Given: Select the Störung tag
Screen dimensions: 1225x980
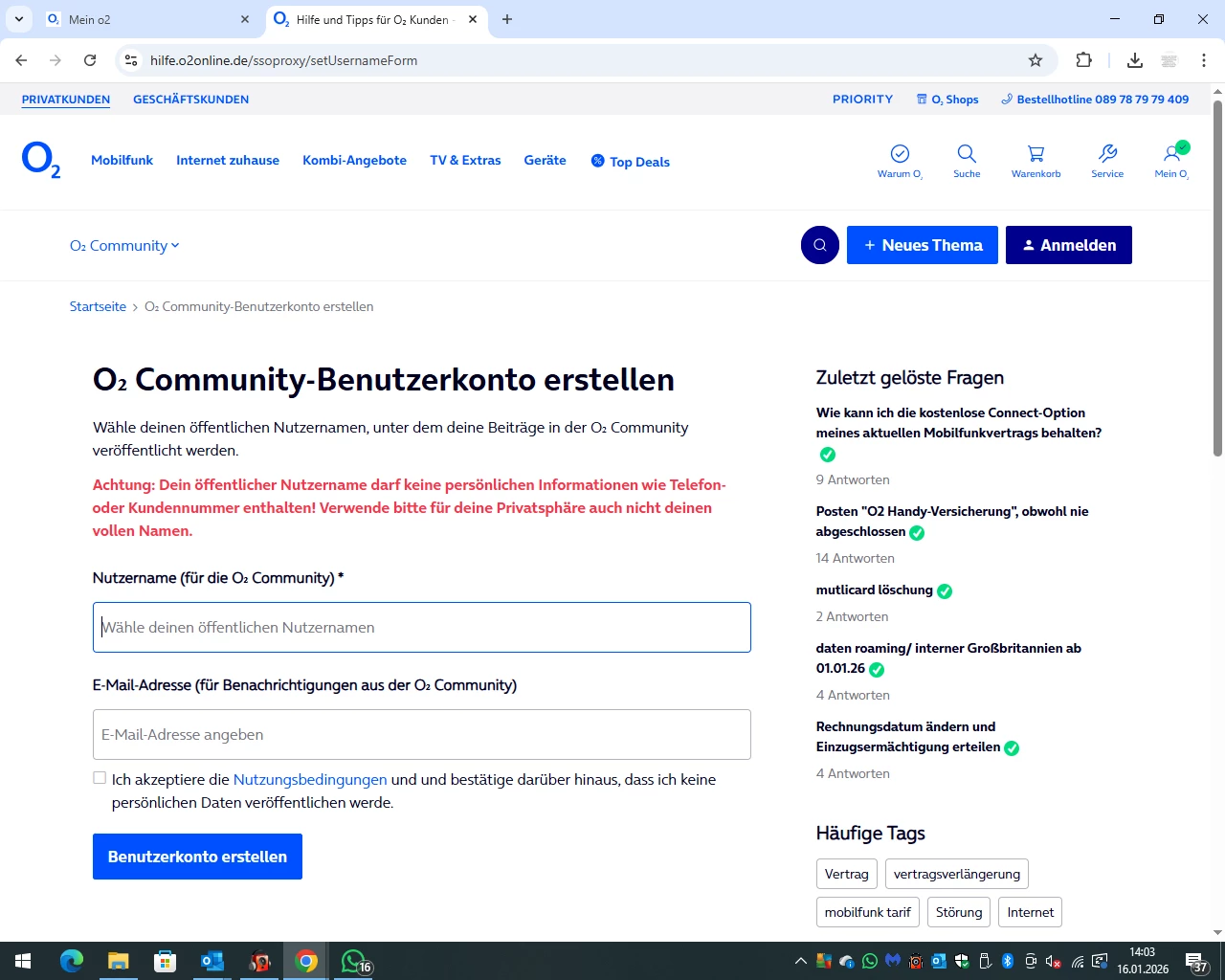Looking at the screenshot, I should [x=959, y=912].
